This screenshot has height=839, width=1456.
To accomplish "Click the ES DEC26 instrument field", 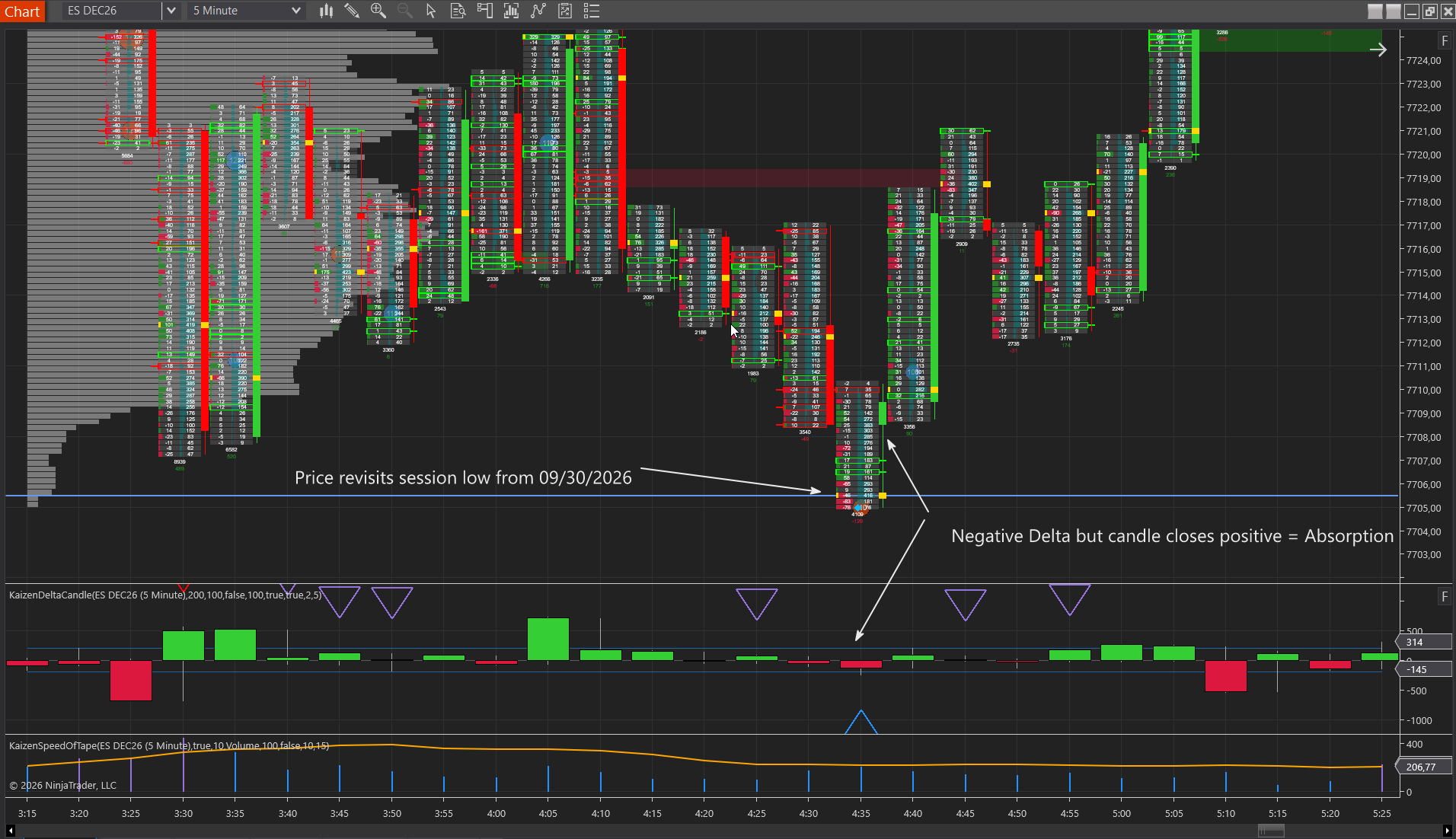I will (x=112, y=11).
